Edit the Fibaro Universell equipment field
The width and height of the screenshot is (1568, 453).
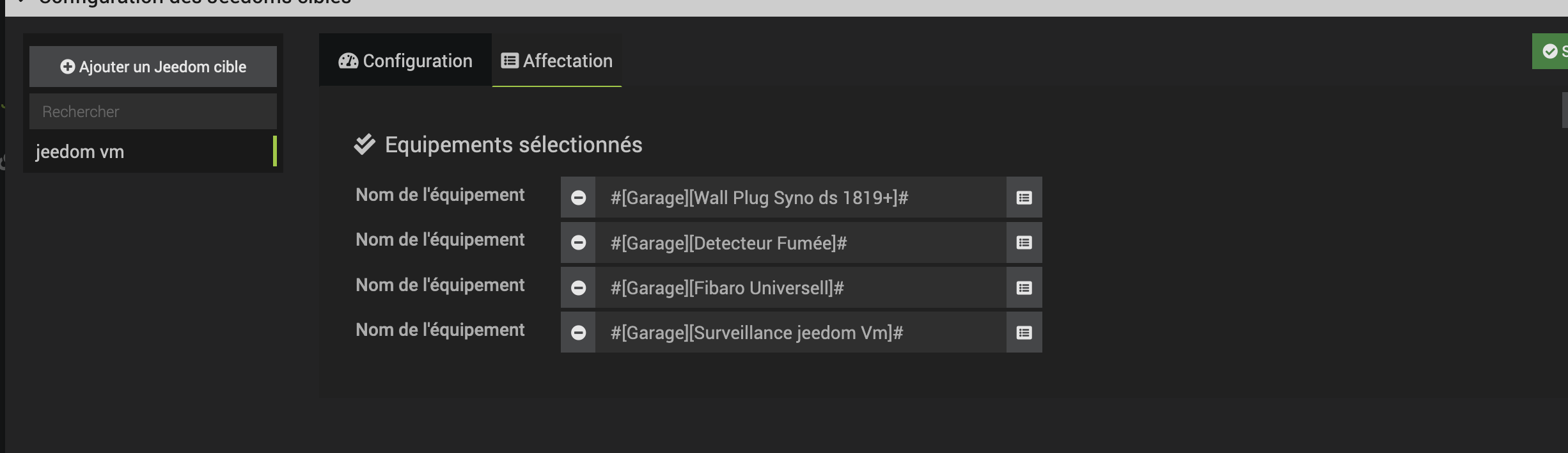coord(801,288)
